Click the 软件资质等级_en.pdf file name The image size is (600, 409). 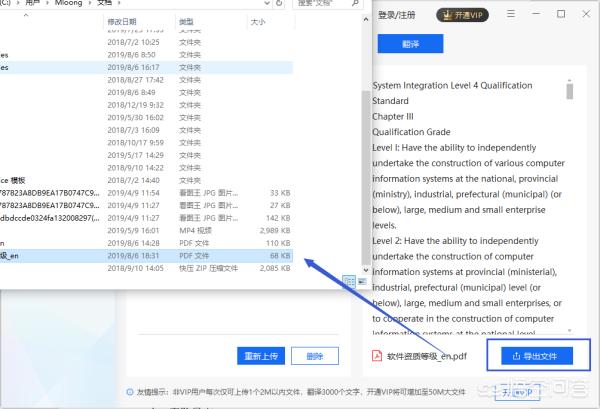coord(427,356)
